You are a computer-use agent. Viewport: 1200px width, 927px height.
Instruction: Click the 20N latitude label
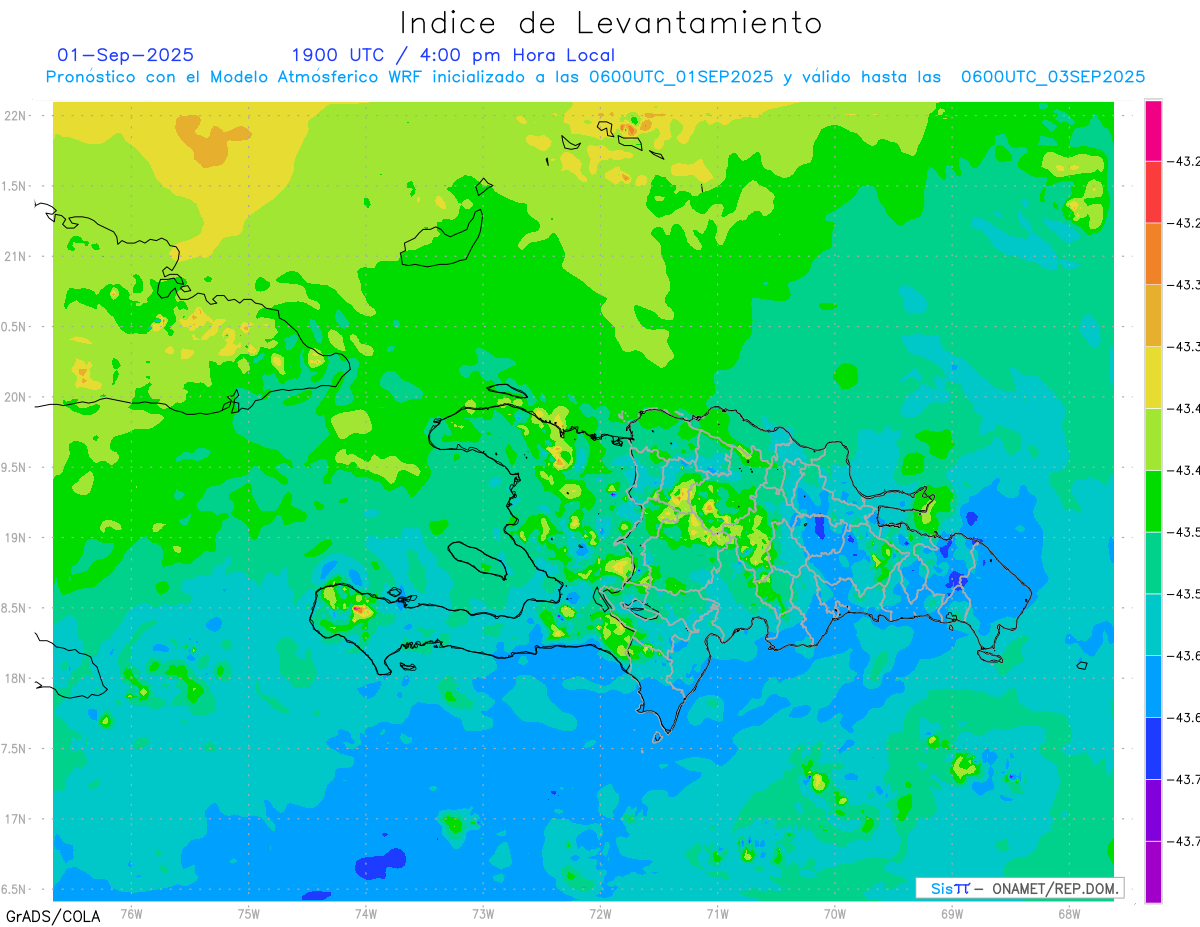coord(16,397)
